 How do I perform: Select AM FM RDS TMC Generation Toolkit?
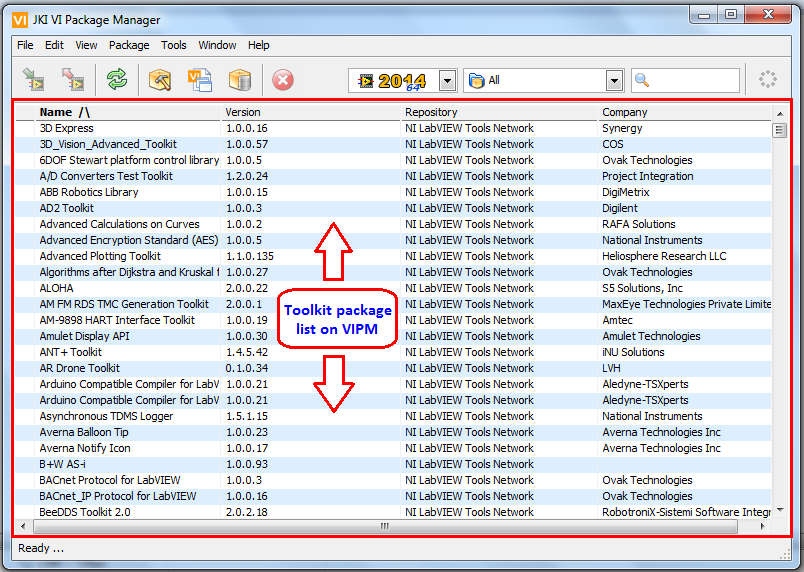[x=393, y=304]
